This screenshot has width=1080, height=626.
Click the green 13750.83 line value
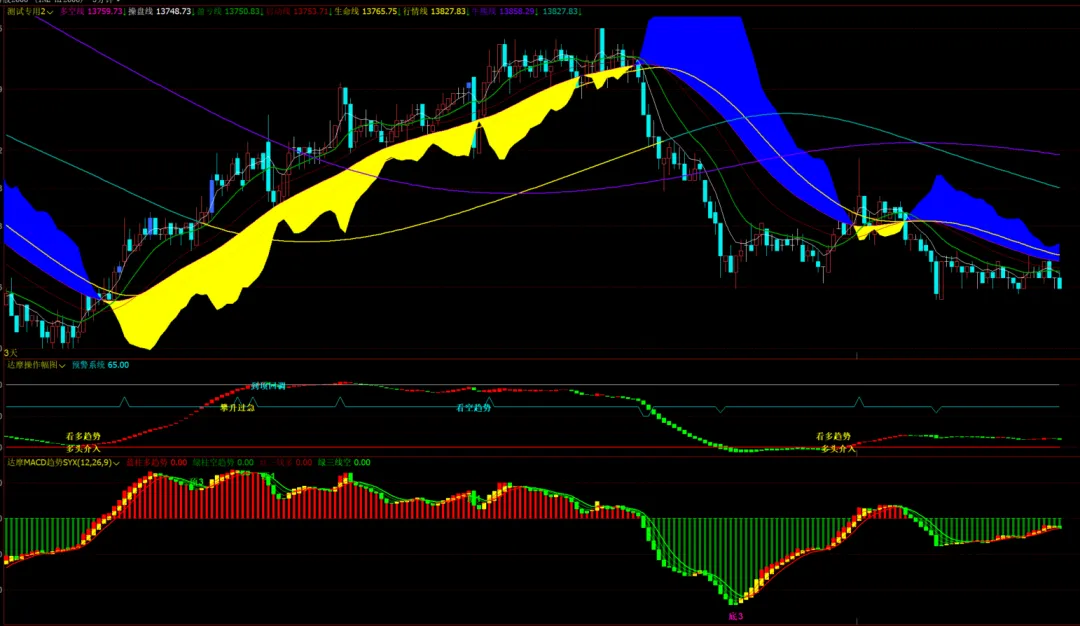(x=242, y=12)
